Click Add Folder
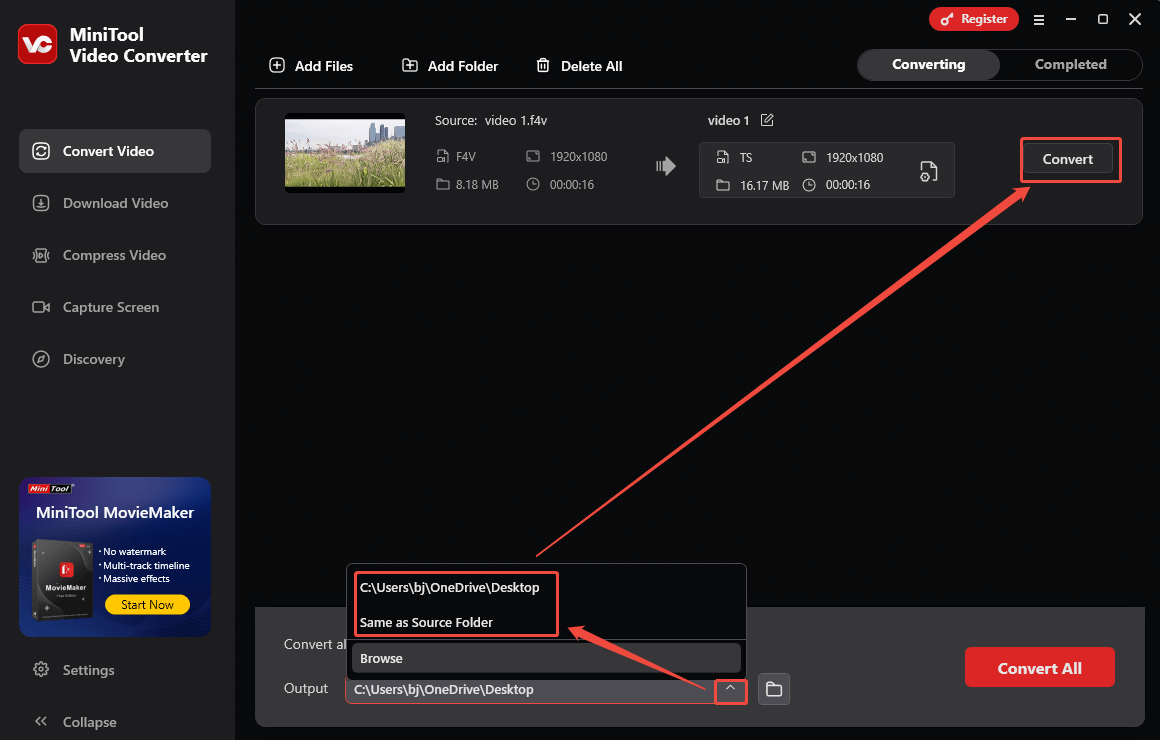The image size is (1160, 740). click(450, 66)
